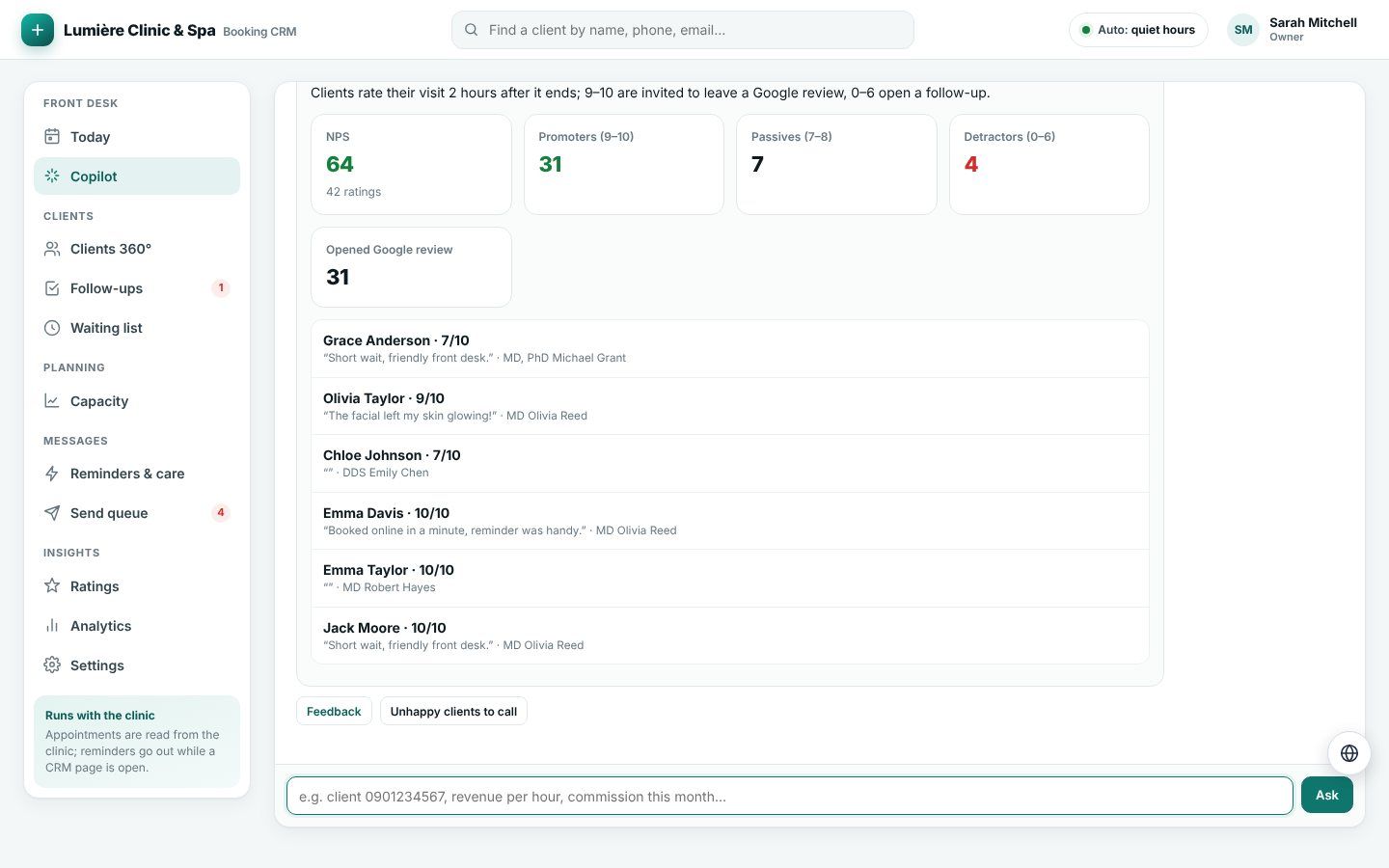Screen dimensions: 1389x868
Task: Focus the Find a client search field
Action: click(683, 30)
